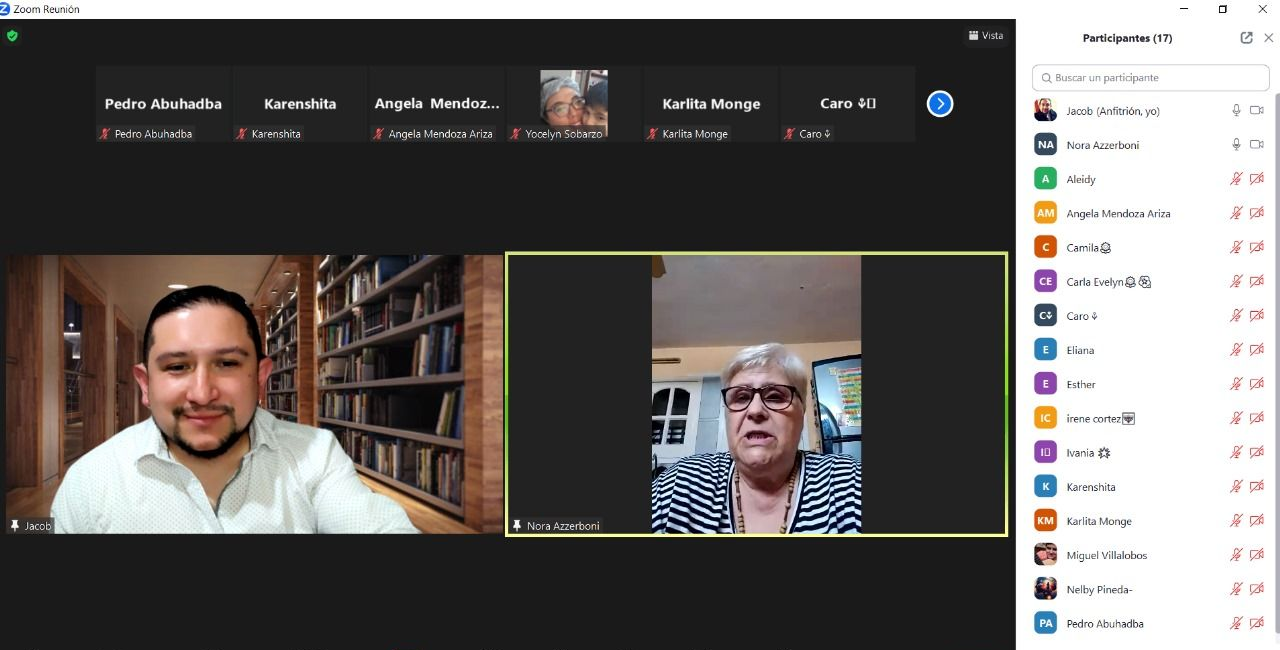Click Esther's camera-off icon
Viewport: 1280px width, 650px height.
[x=1257, y=384]
